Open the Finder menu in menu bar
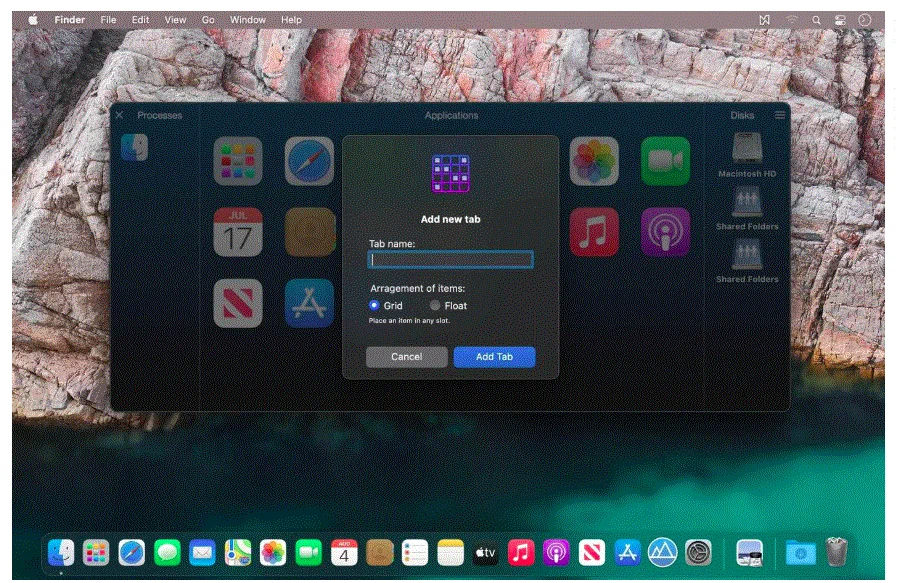The width and height of the screenshot is (899, 583). point(70,19)
